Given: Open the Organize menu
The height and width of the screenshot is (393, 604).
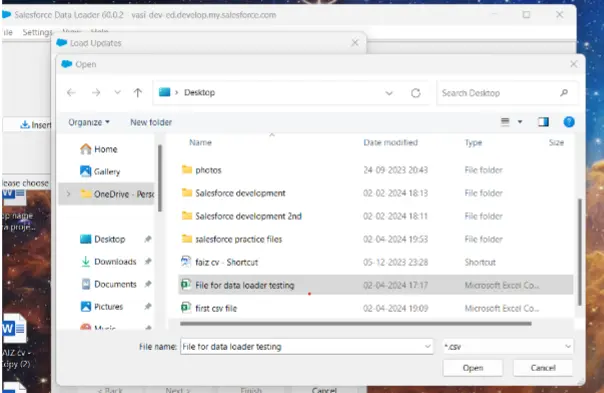Looking at the screenshot, I should click(89, 122).
